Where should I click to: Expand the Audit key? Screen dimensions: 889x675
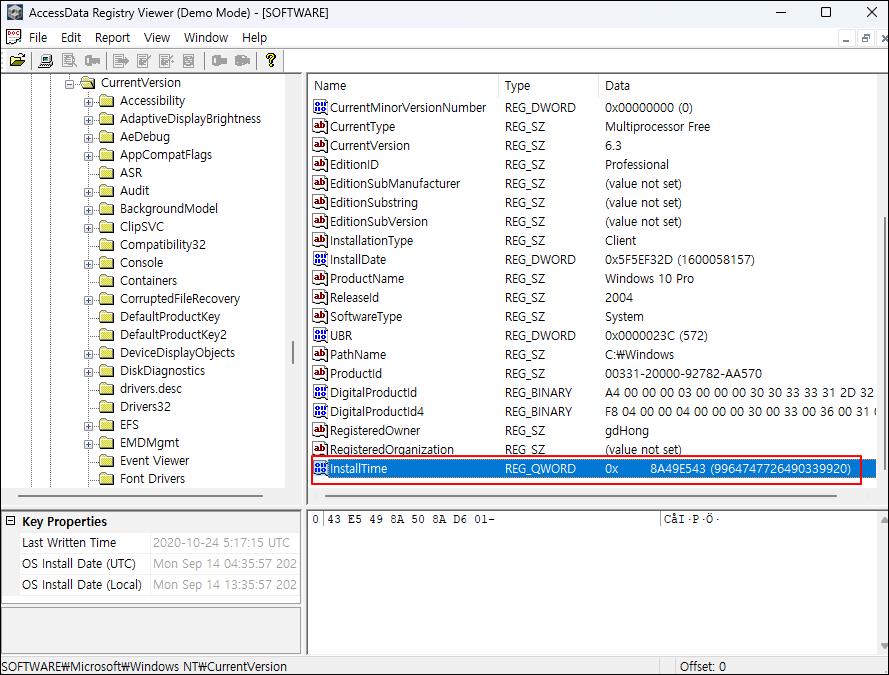point(88,192)
